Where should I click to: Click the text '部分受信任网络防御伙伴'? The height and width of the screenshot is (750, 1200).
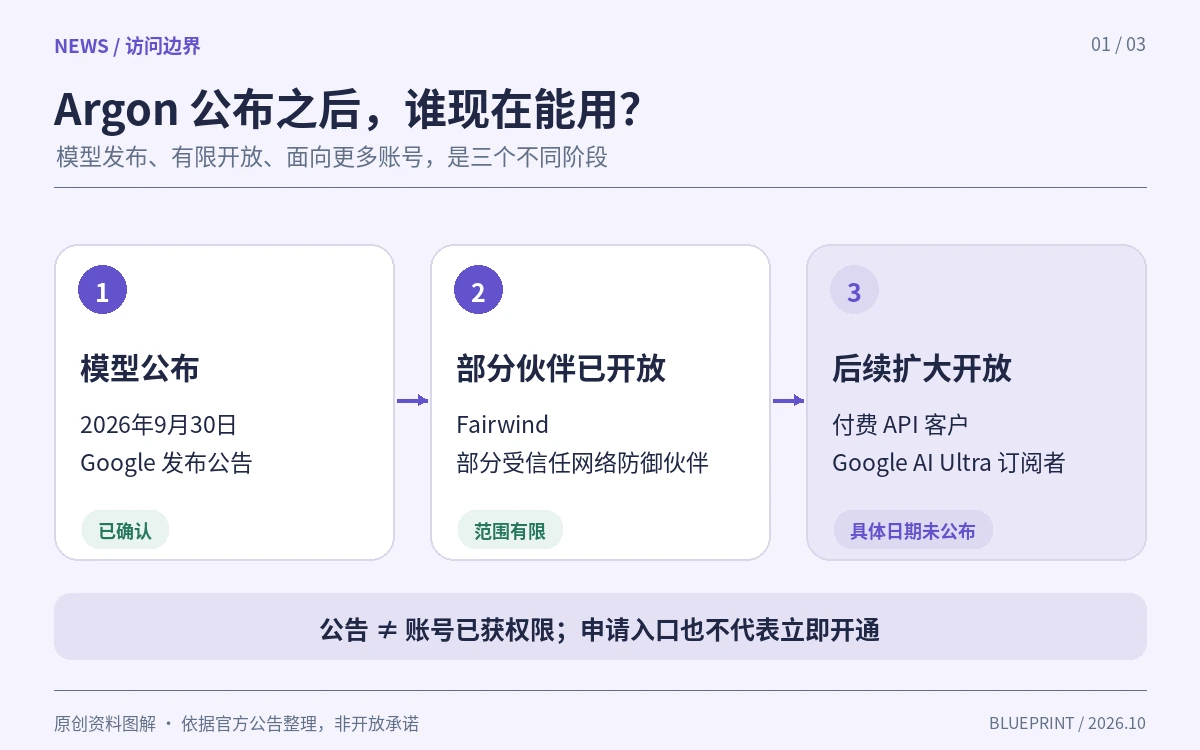[x=582, y=463]
